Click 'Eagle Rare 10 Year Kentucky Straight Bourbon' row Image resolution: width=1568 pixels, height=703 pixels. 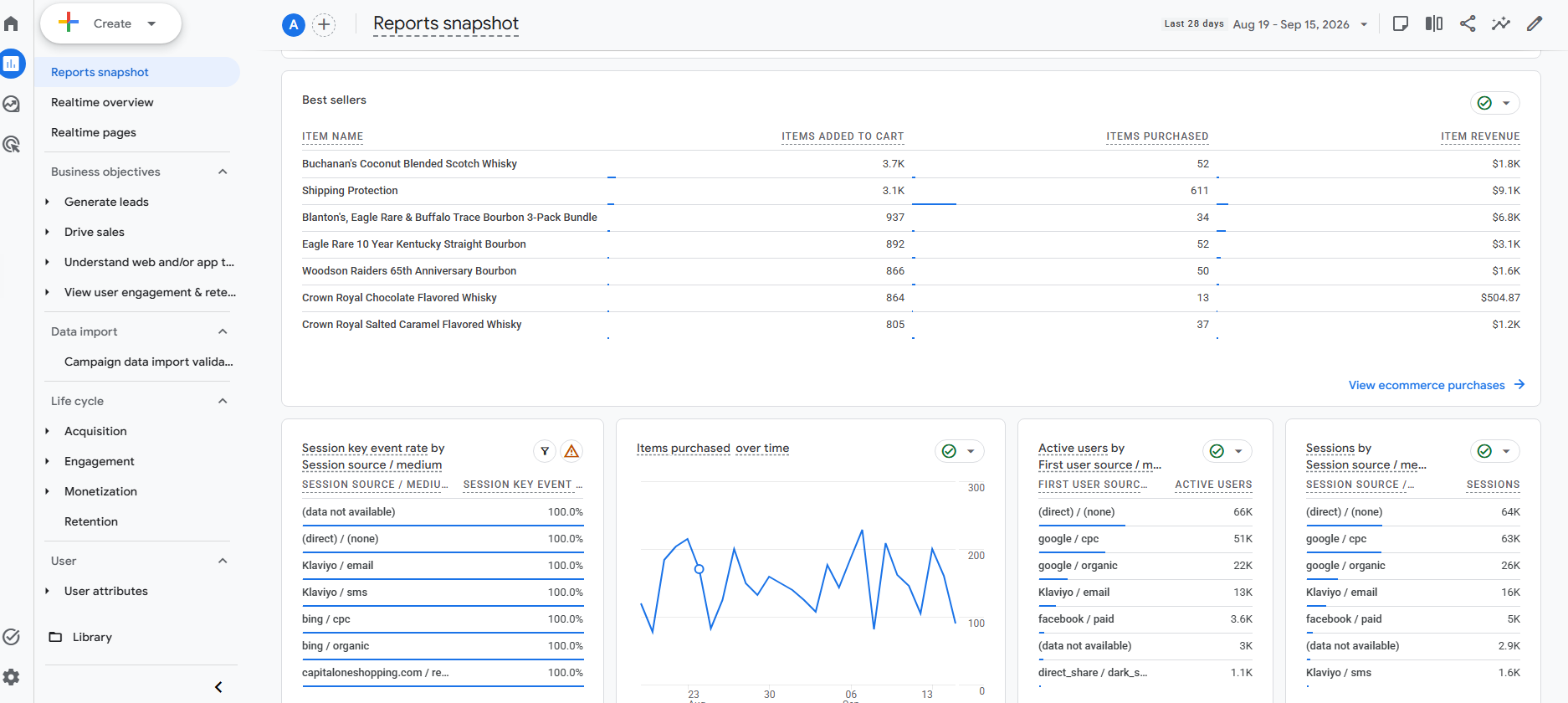[x=911, y=244]
